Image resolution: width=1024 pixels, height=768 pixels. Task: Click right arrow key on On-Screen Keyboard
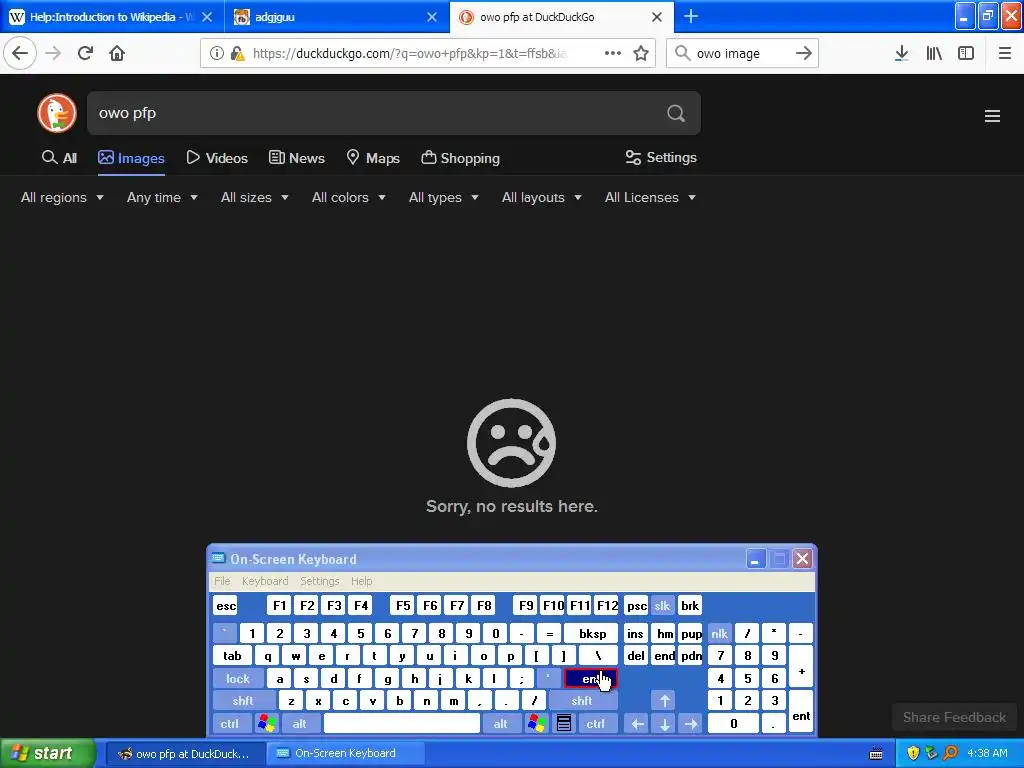coord(690,724)
